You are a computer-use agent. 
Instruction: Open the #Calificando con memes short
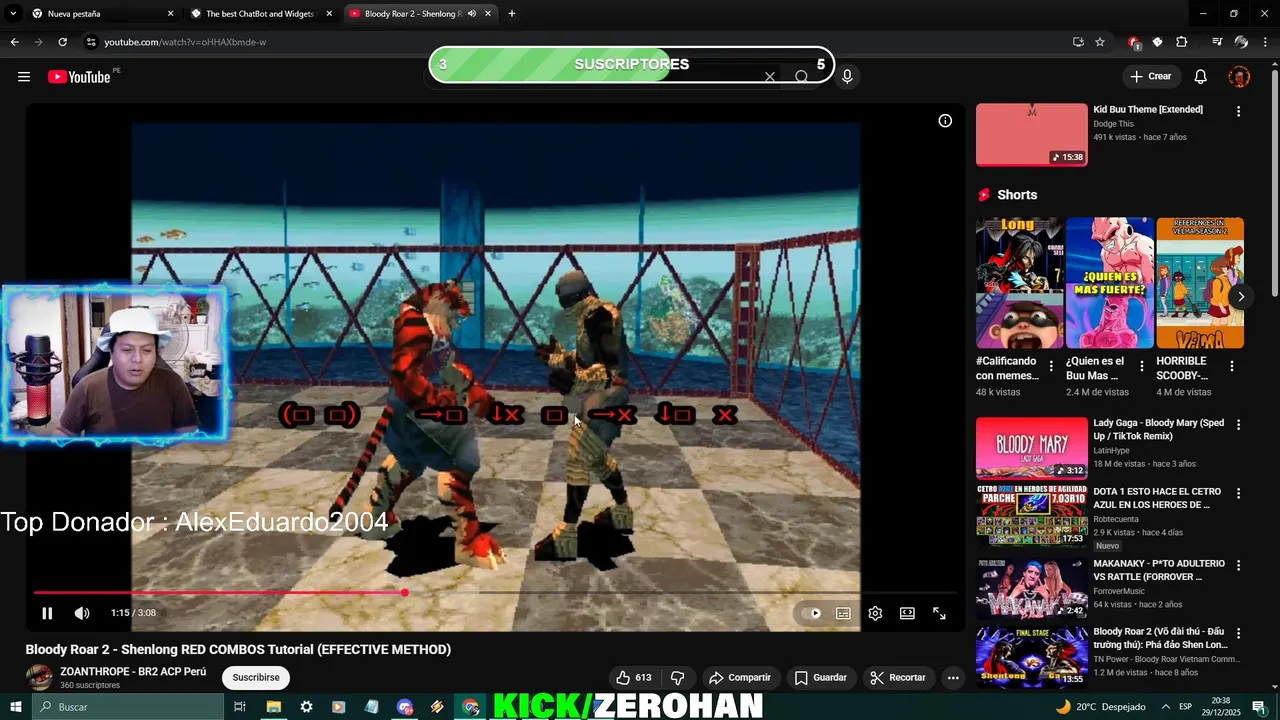tap(1019, 283)
